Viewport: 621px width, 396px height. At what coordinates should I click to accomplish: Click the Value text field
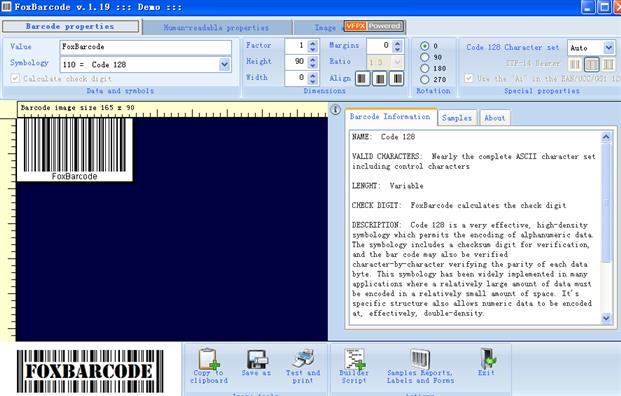145,47
